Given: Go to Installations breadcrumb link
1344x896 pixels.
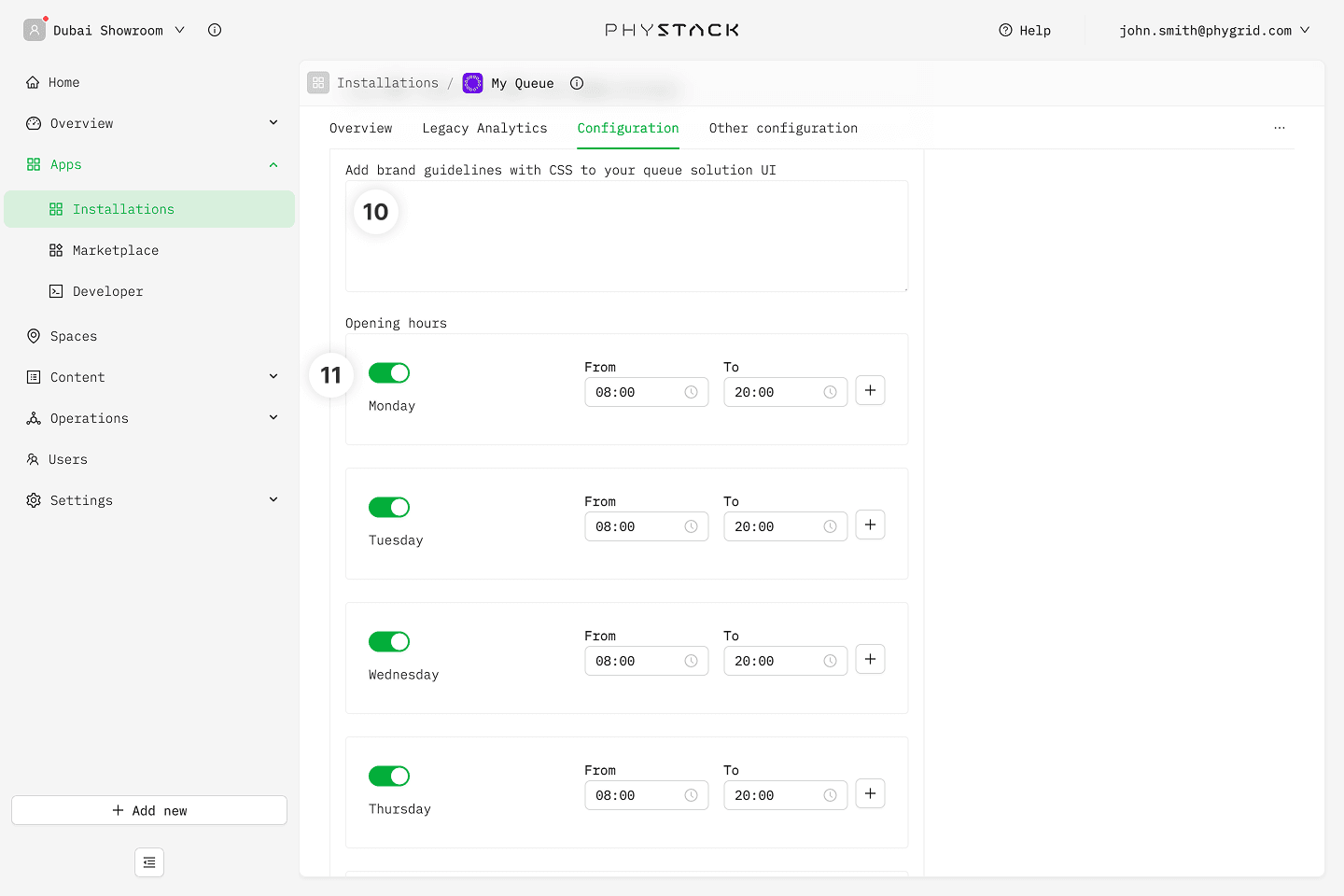Looking at the screenshot, I should (387, 83).
